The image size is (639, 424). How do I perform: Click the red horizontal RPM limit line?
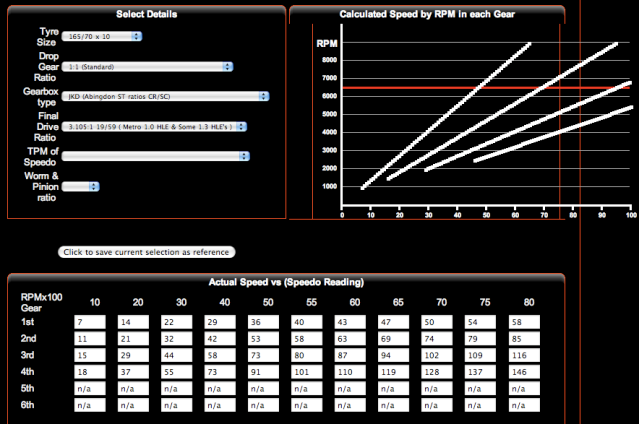(x=450, y=89)
